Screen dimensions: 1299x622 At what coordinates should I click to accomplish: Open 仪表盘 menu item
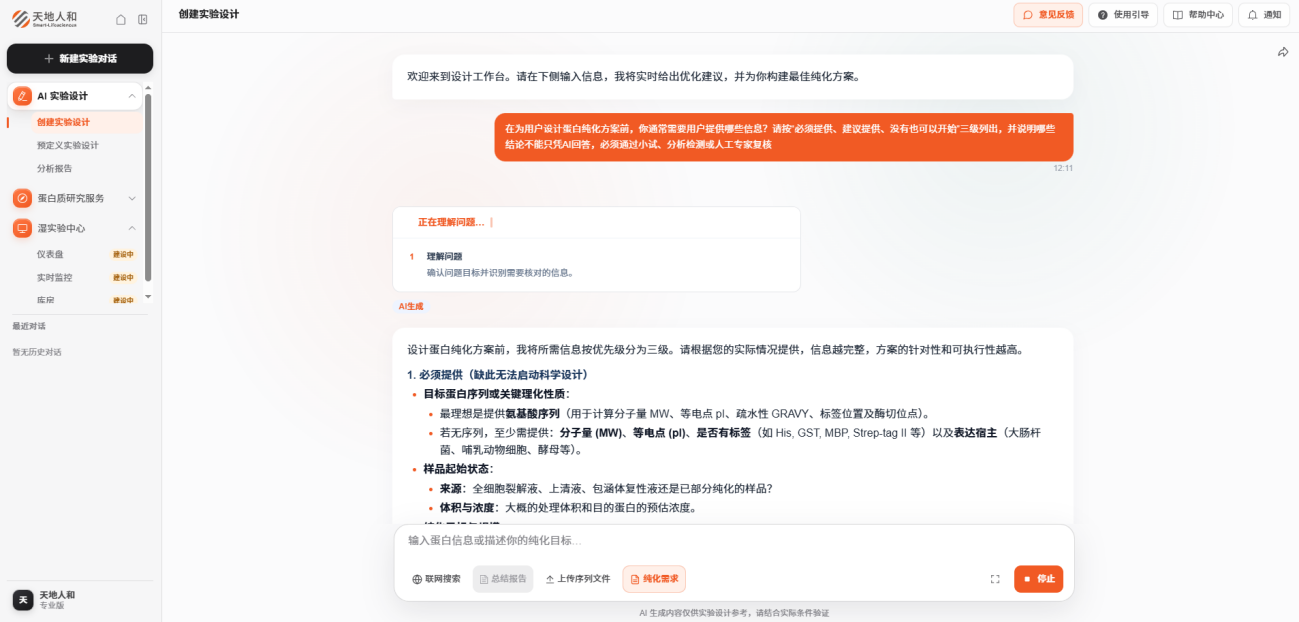50,254
